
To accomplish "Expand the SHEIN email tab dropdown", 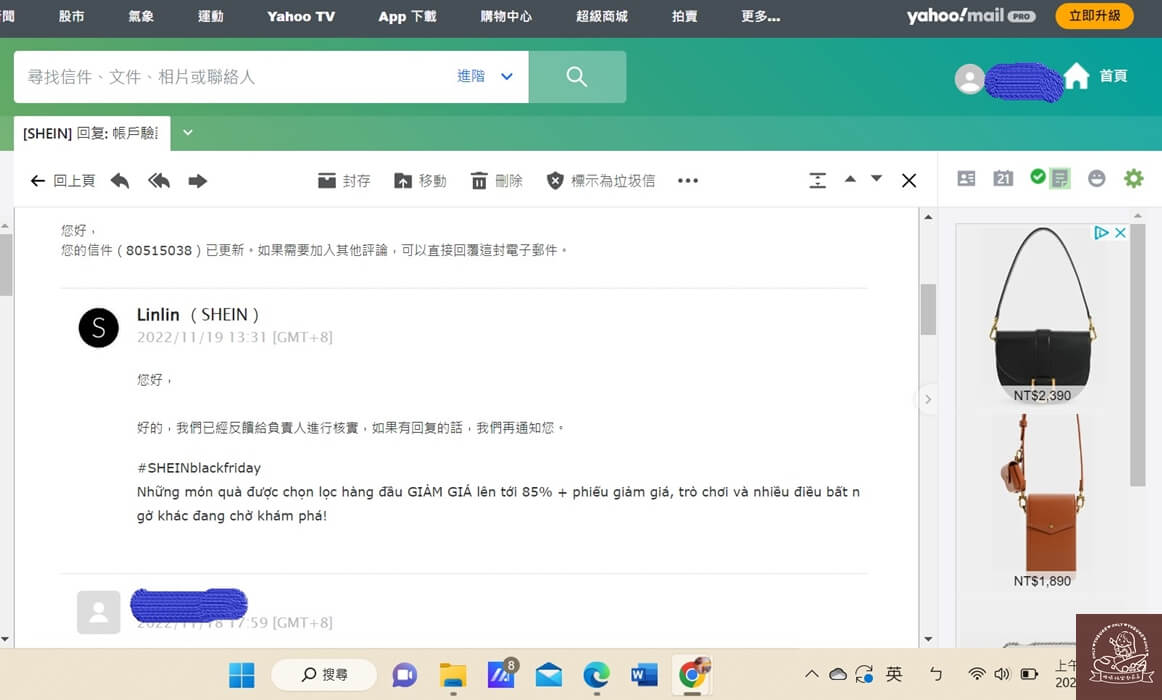I will (187, 131).
